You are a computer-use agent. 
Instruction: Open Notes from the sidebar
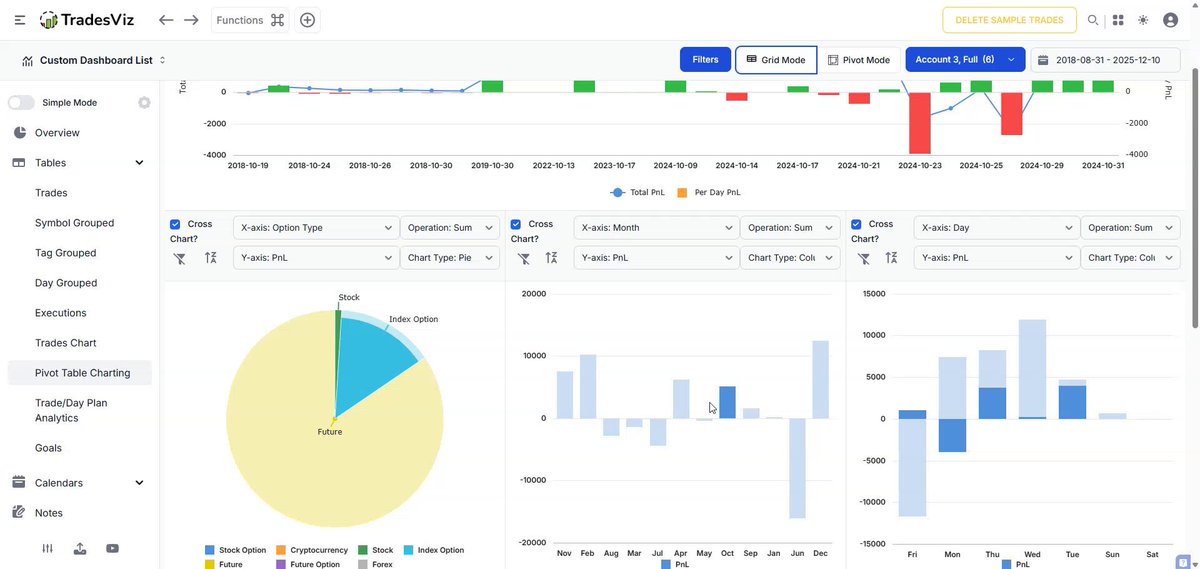pos(48,512)
